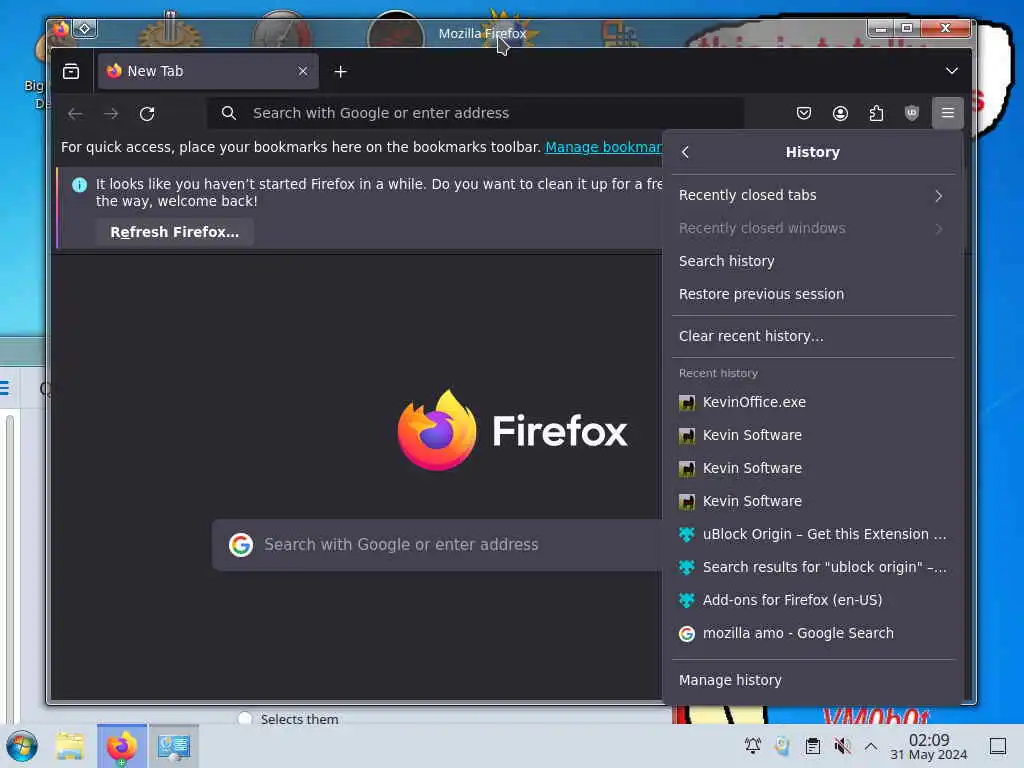Open Add-ons for Firefox history entry
The height and width of the screenshot is (768, 1024).
tap(812, 600)
